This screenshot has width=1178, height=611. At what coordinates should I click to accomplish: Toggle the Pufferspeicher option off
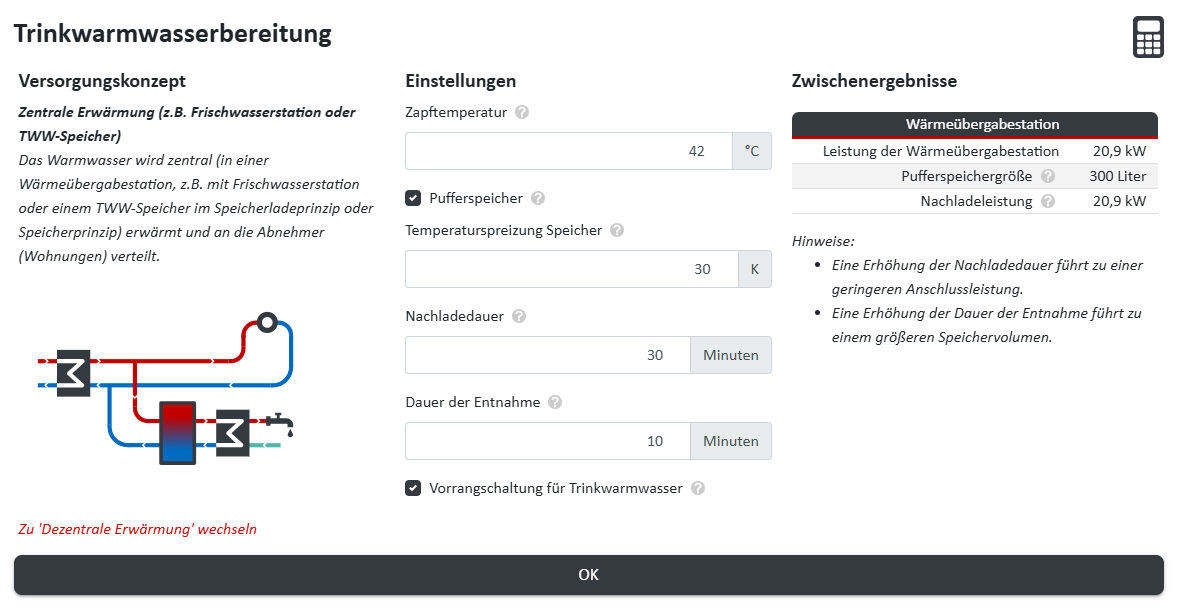[413, 198]
